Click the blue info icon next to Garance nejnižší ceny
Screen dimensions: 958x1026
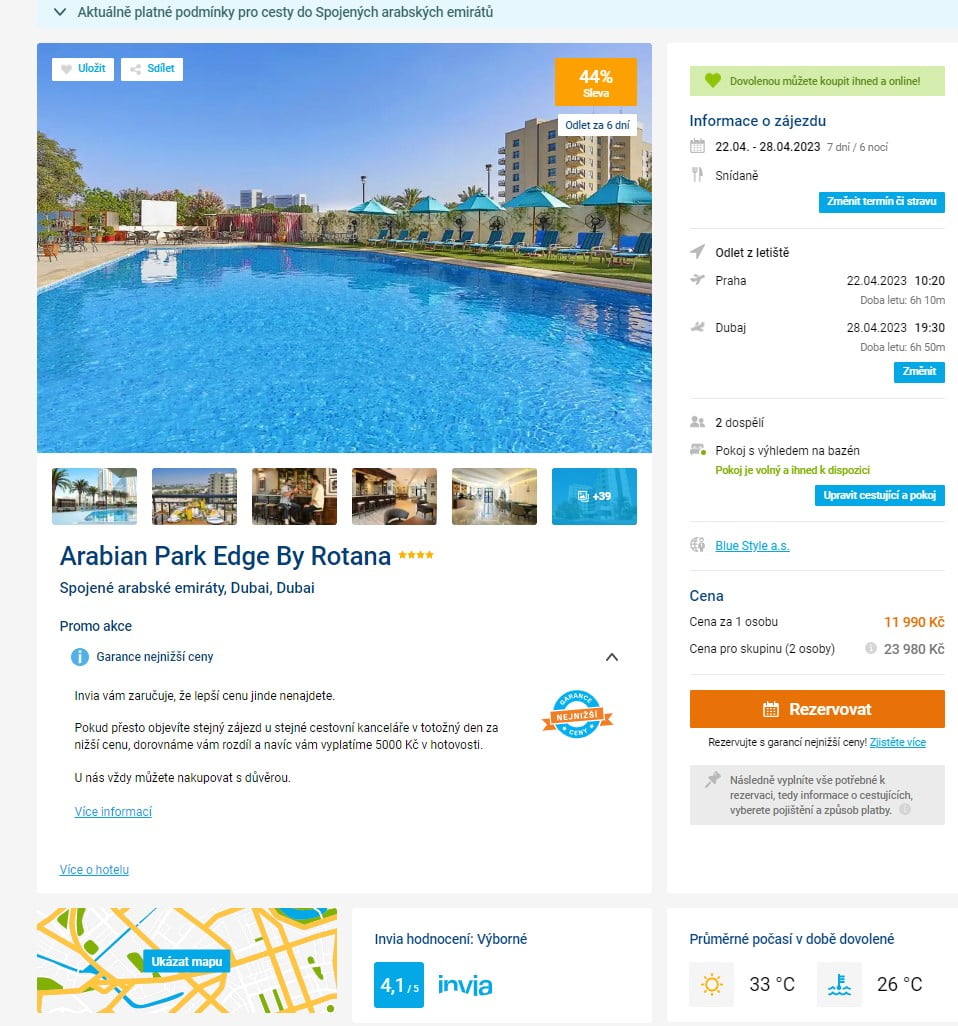click(80, 656)
